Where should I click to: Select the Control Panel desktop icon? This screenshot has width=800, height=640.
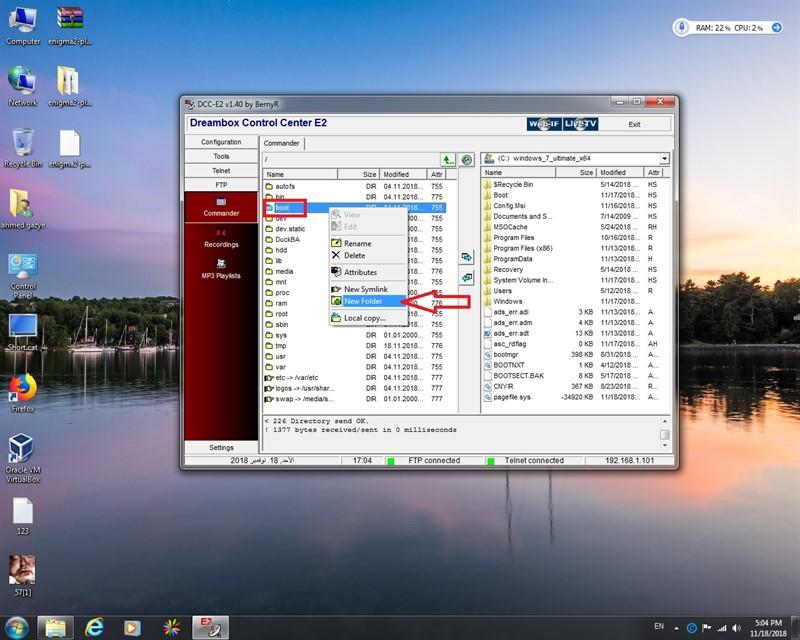pos(23,276)
